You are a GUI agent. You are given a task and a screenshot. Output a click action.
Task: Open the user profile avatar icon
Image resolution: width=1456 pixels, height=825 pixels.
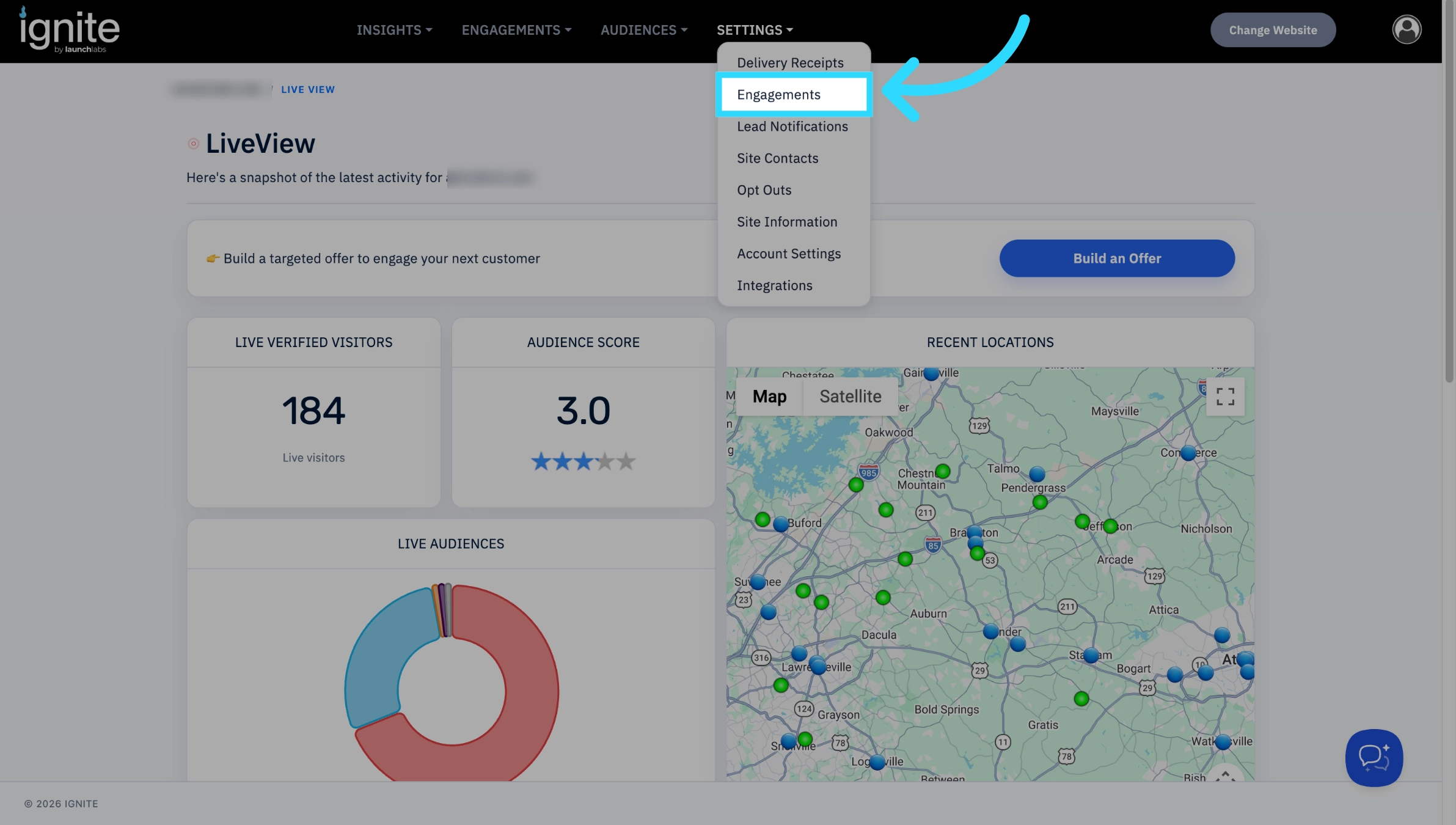click(x=1407, y=29)
